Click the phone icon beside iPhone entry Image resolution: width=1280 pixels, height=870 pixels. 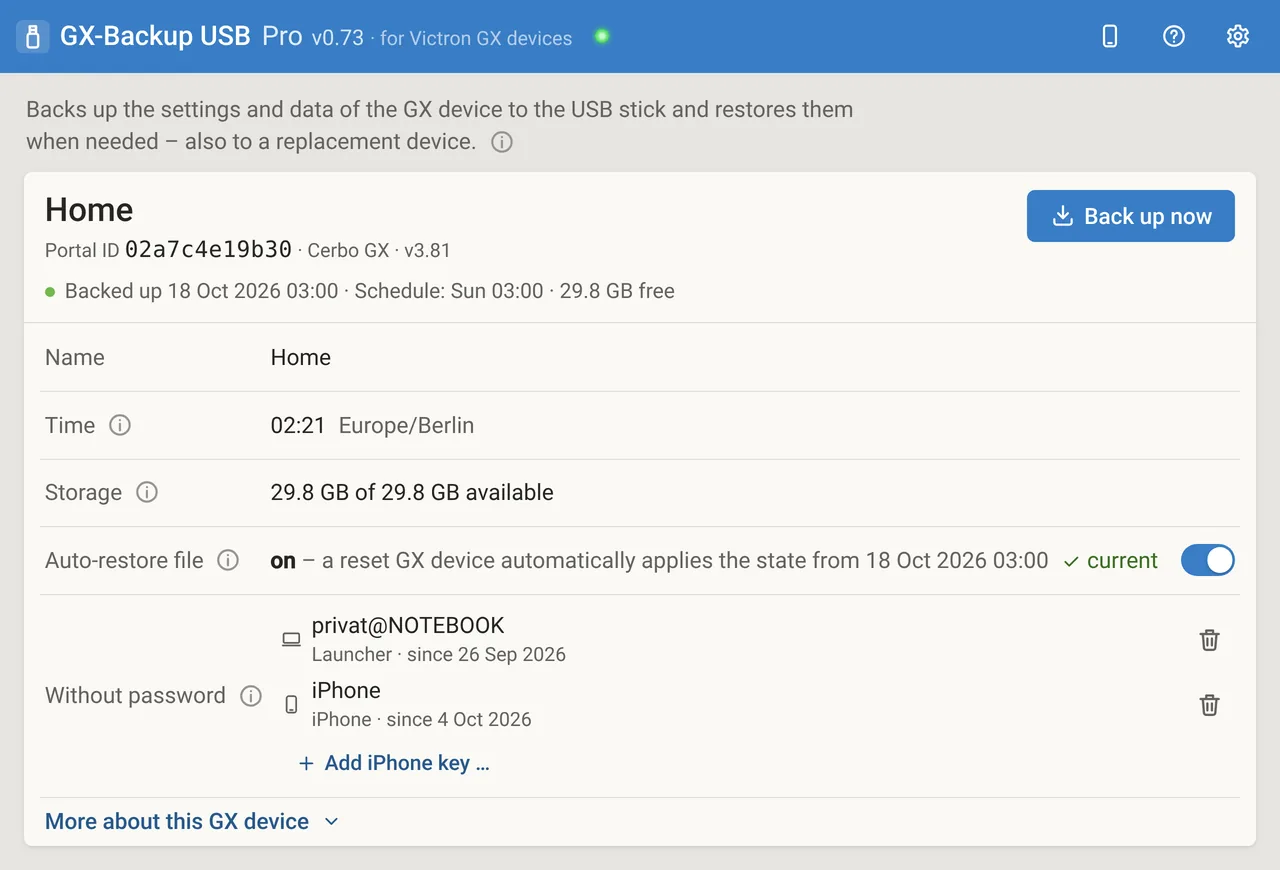tap(291, 705)
